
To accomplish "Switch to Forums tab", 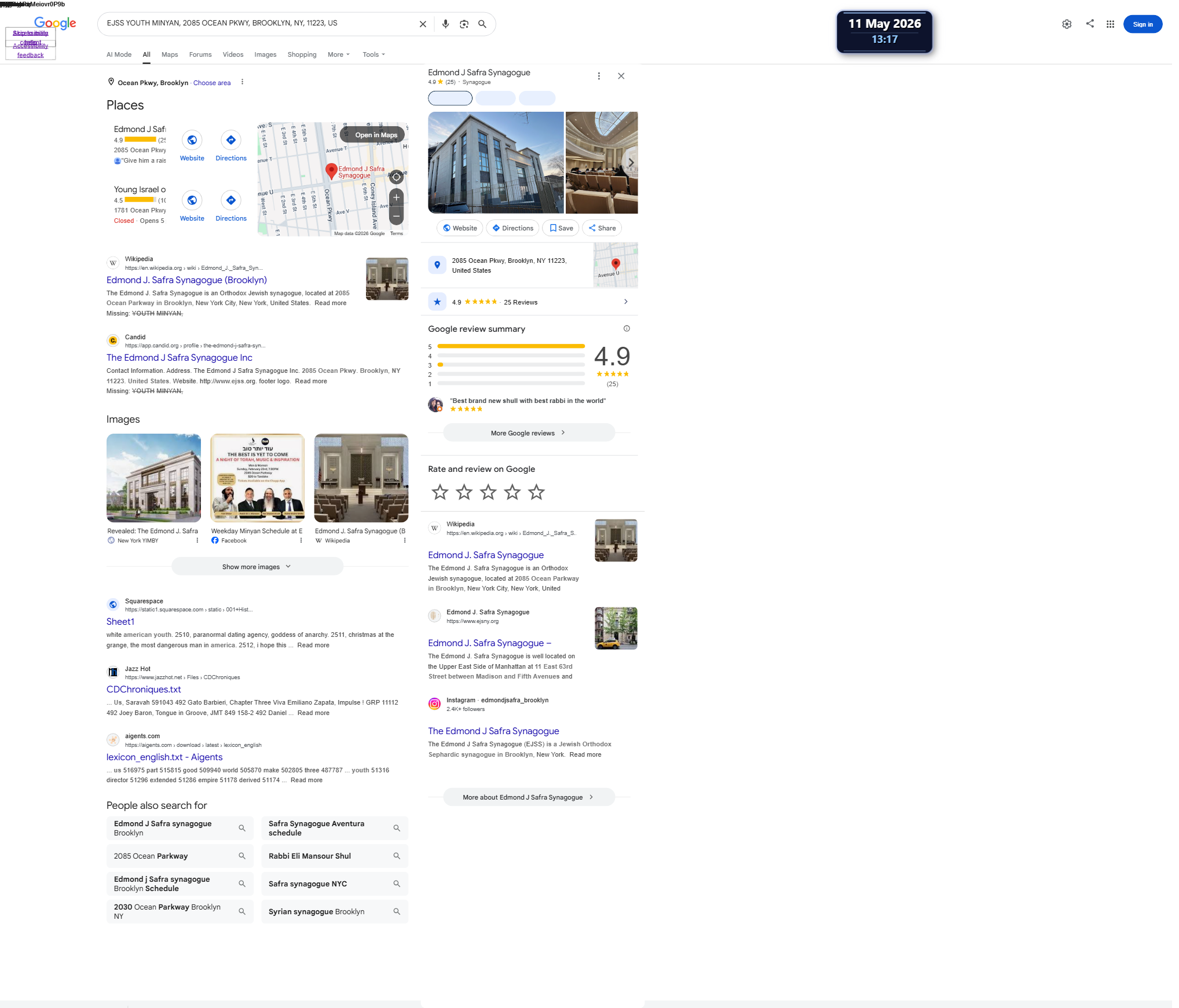I will 200,54.
